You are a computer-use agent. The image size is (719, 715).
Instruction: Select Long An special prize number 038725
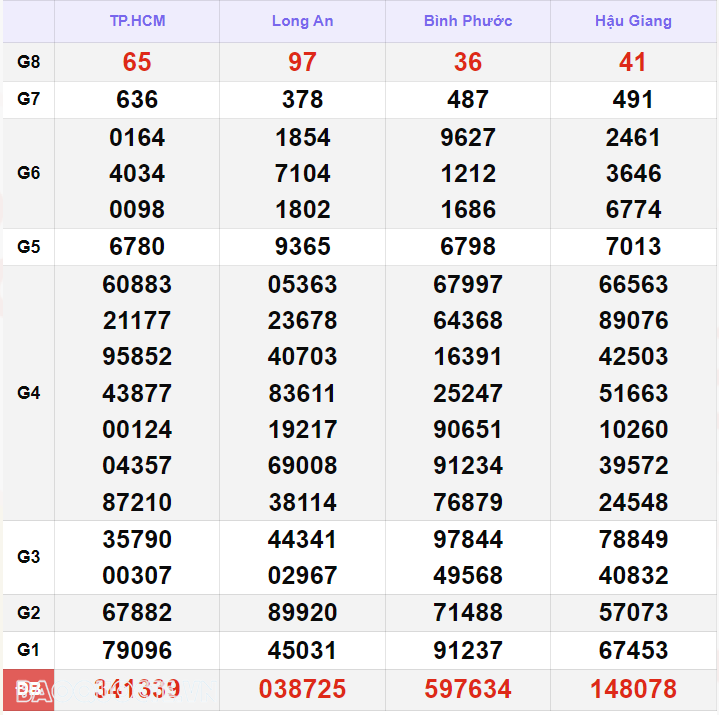pyautogui.click(x=302, y=689)
